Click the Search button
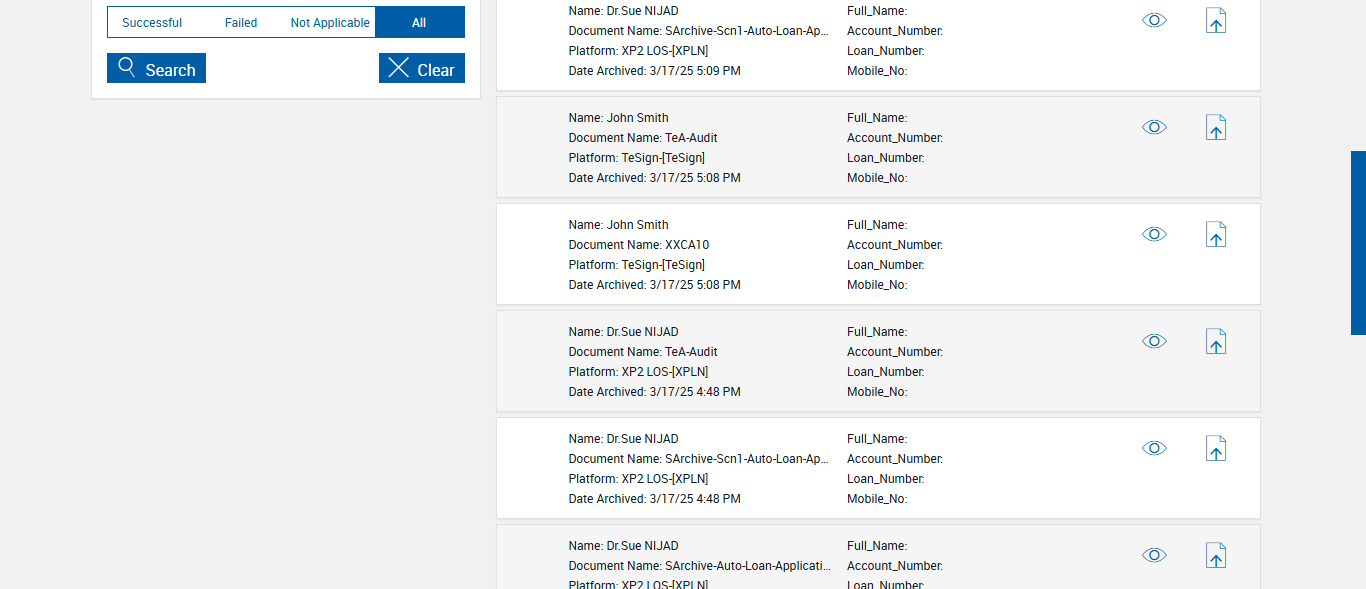The height and width of the screenshot is (589, 1366). pyautogui.click(x=156, y=68)
